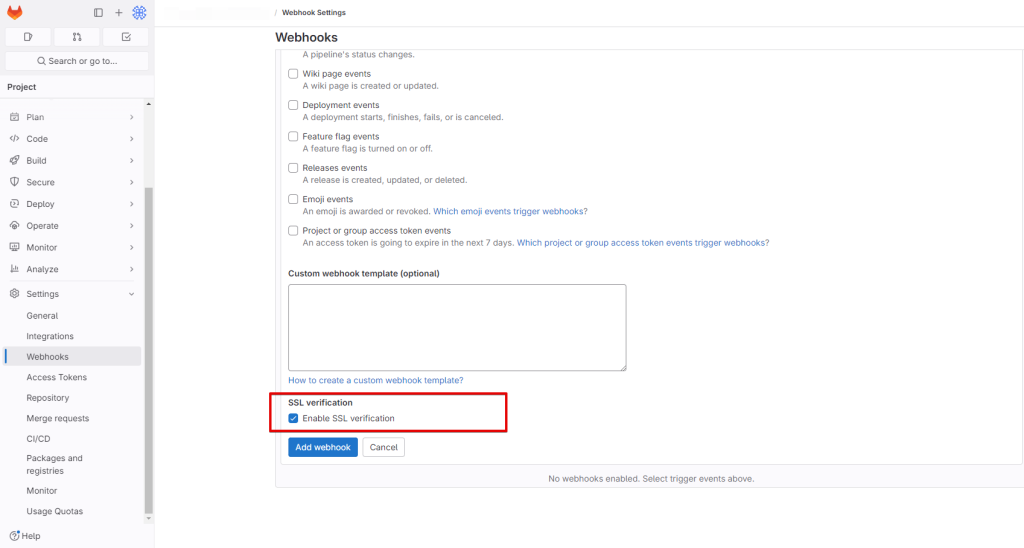
Task: Click the plus create-new icon
Action: coord(118,13)
